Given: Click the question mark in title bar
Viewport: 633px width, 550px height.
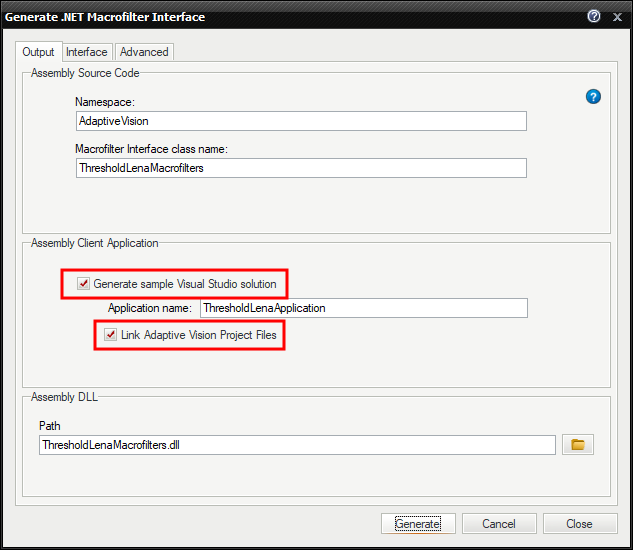Looking at the screenshot, I should (x=594, y=16).
